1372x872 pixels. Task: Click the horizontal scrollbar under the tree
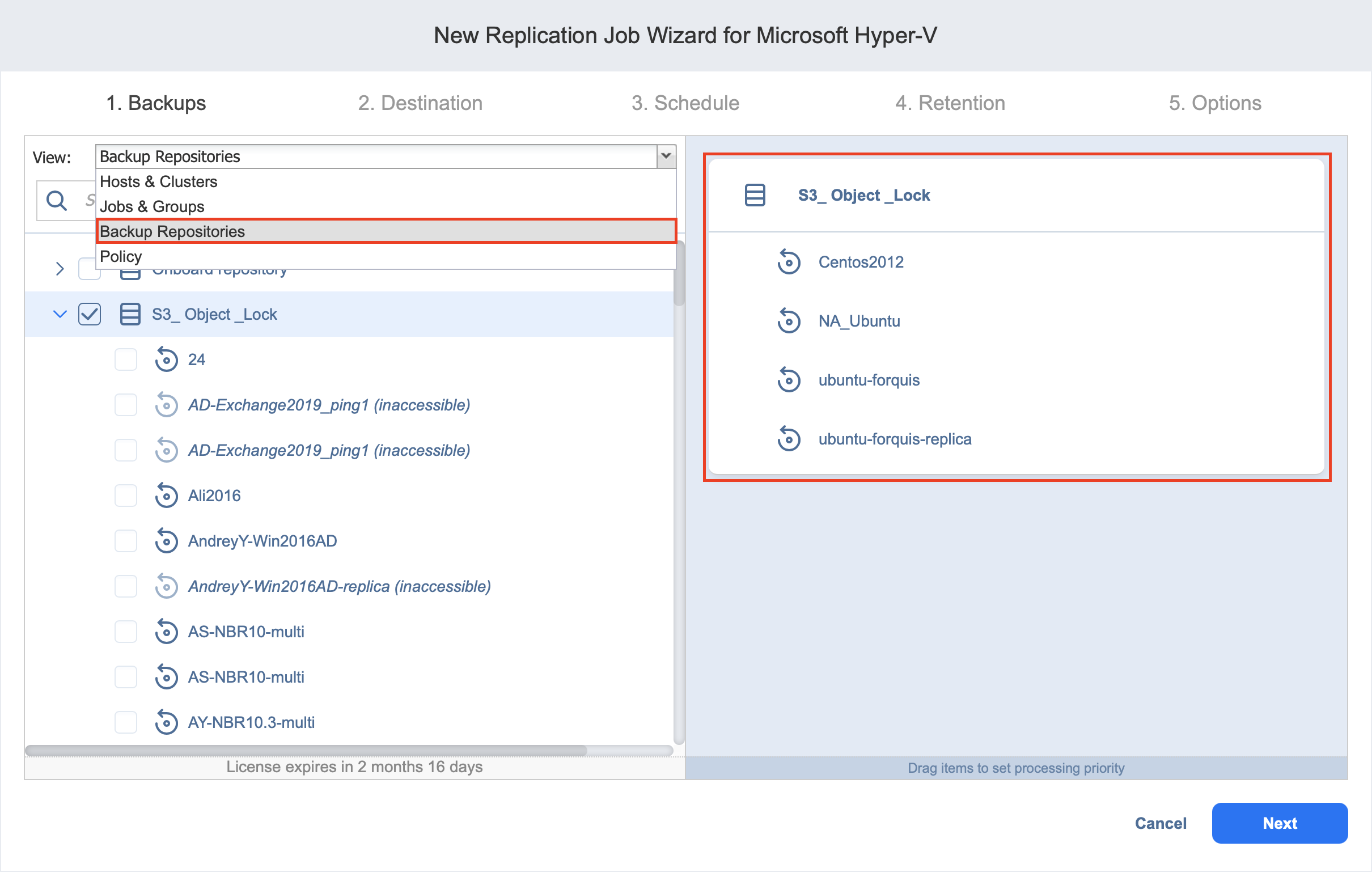pyautogui.click(x=306, y=751)
